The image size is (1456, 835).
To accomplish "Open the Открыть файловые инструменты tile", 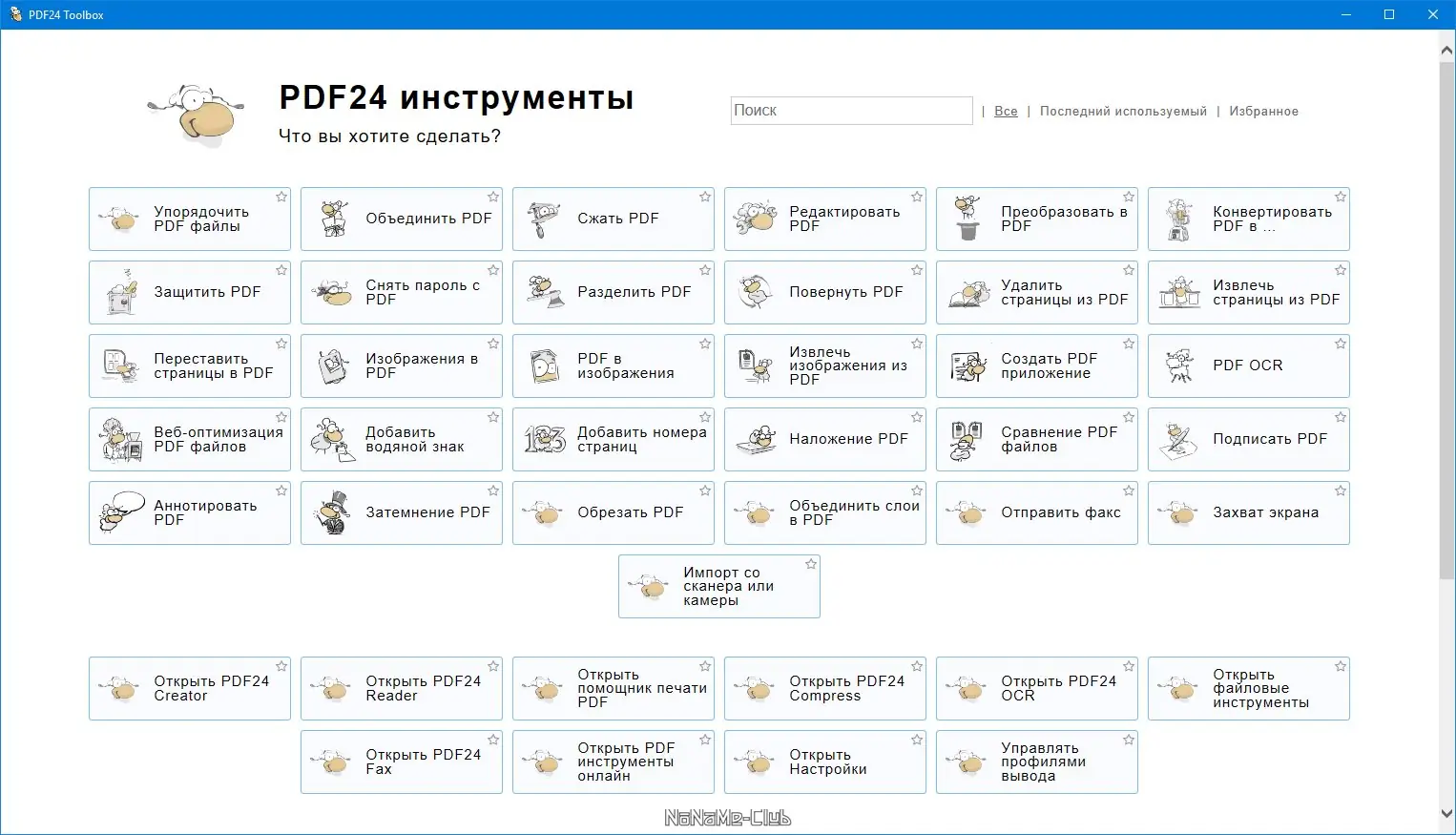I will pos(1249,689).
